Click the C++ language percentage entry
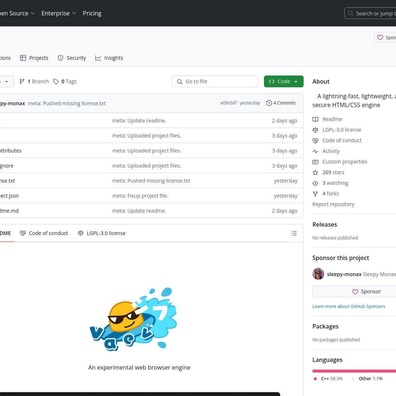The width and height of the screenshot is (396, 396). pyautogui.click(x=328, y=379)
